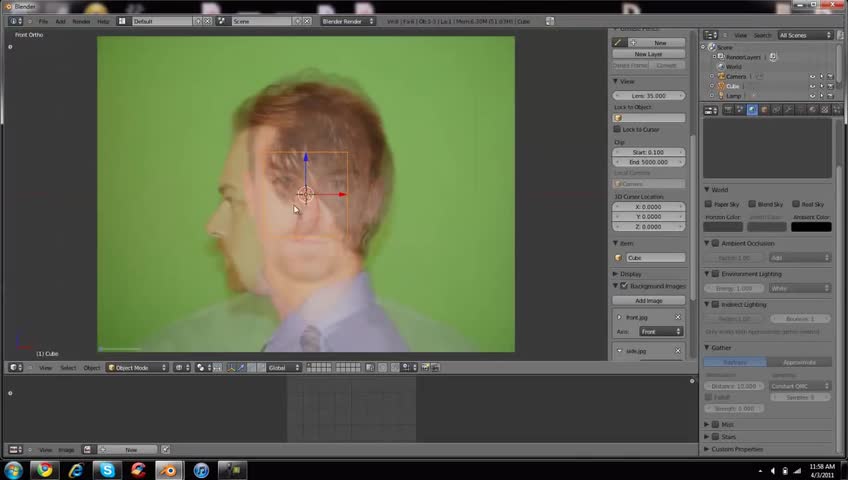Toggle fullscreen via header screen icon
Screen dimensions: 848x480
coord(550,21)
